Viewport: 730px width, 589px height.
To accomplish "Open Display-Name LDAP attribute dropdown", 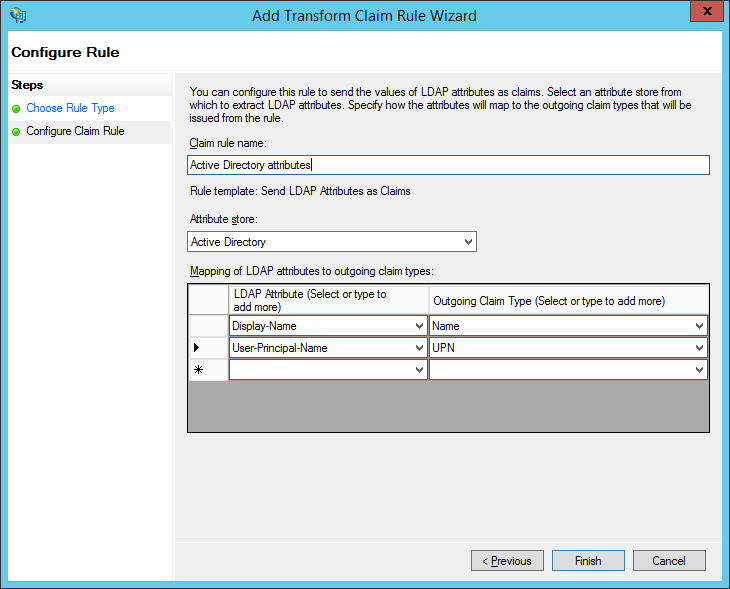I will click(x=418, y=326).
